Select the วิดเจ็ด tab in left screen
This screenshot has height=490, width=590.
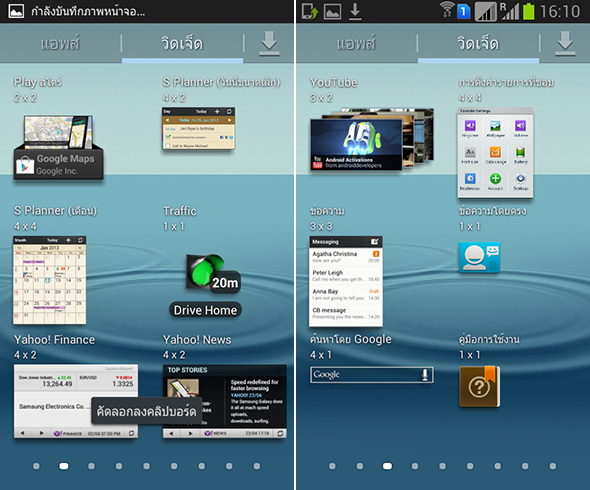click(182, 43)
